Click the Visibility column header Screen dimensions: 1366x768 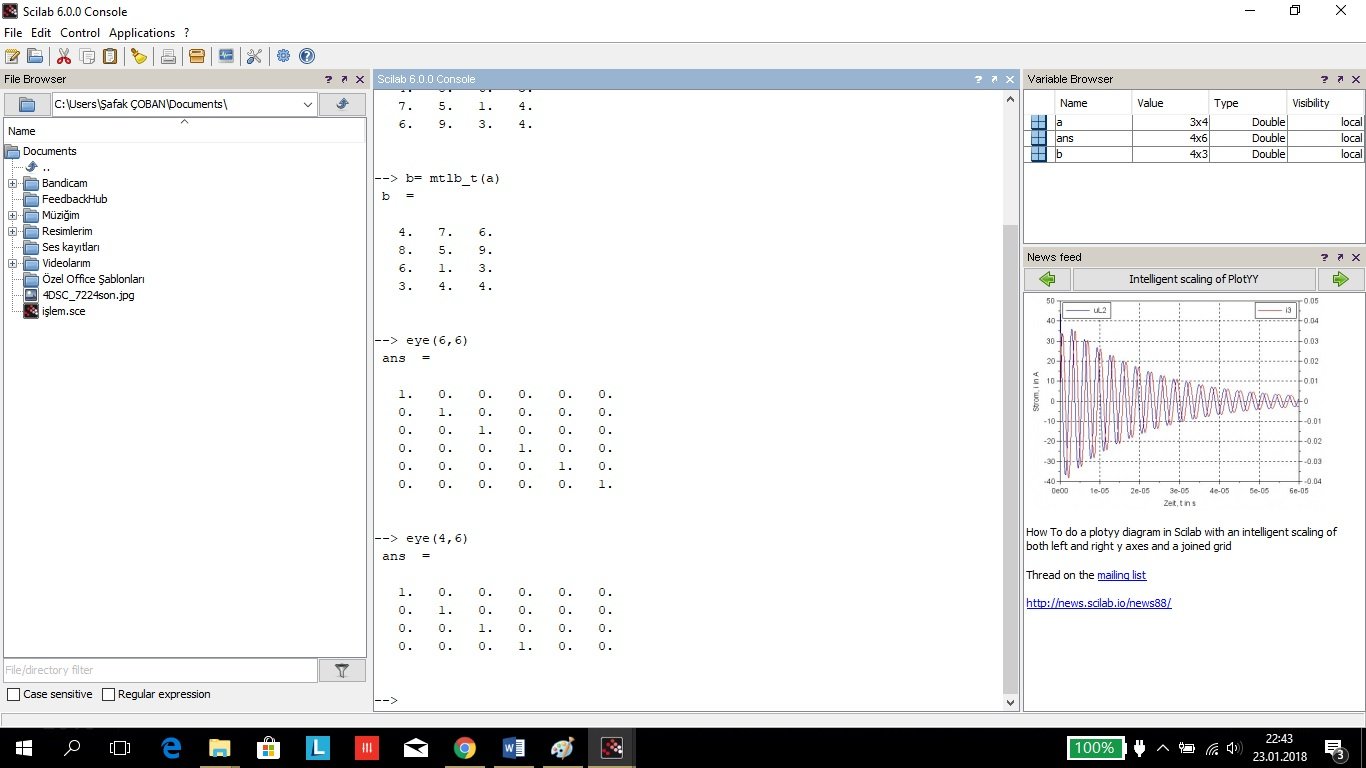pos(1325,103)
